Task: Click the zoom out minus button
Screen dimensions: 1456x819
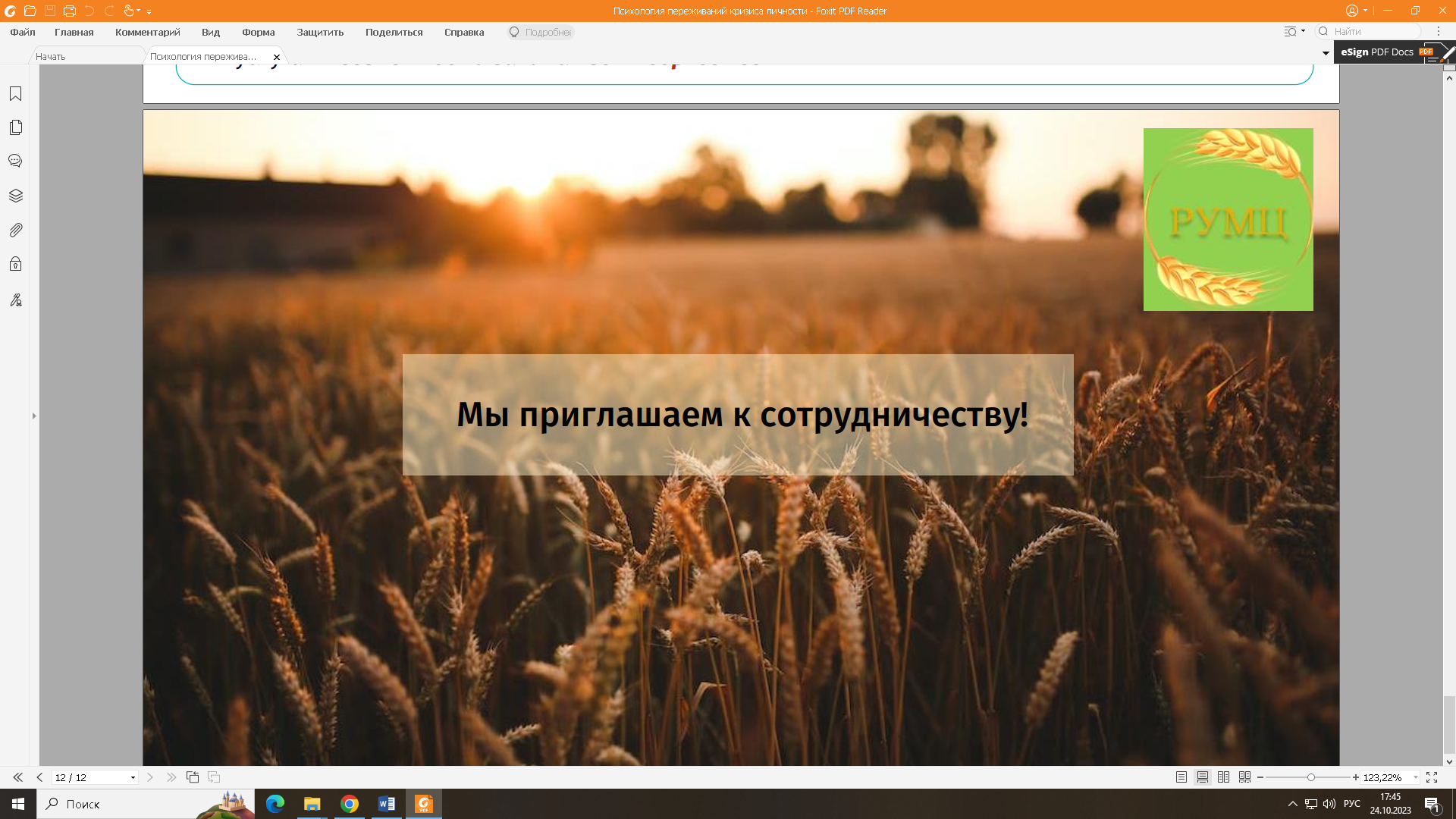Action: click(x=1260, y=777)
